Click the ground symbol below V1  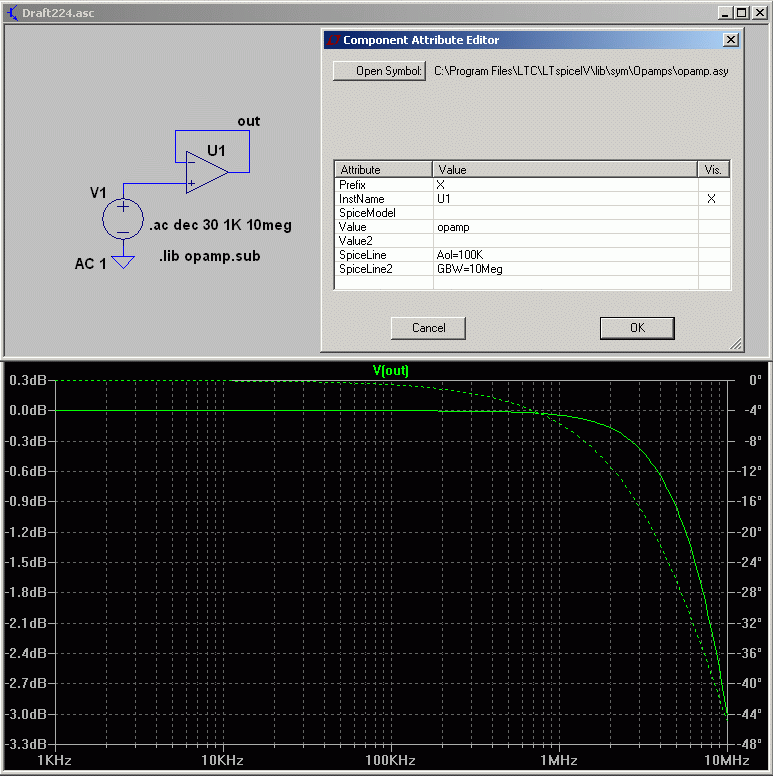[x=123, y=262]
